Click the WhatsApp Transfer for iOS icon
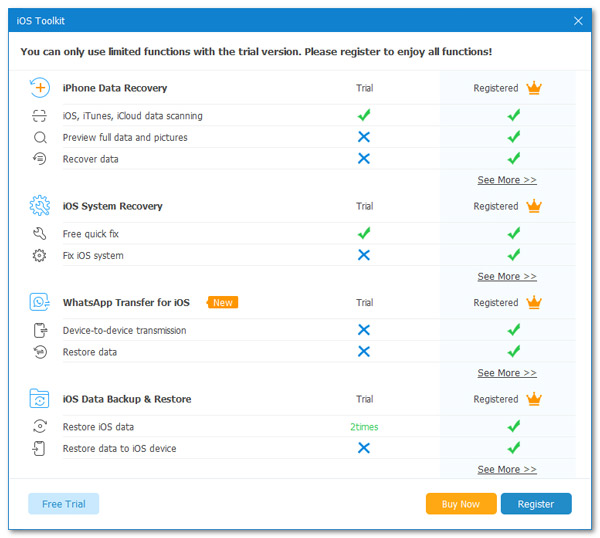This screenshot has width=600, height=538. [40, 302]
